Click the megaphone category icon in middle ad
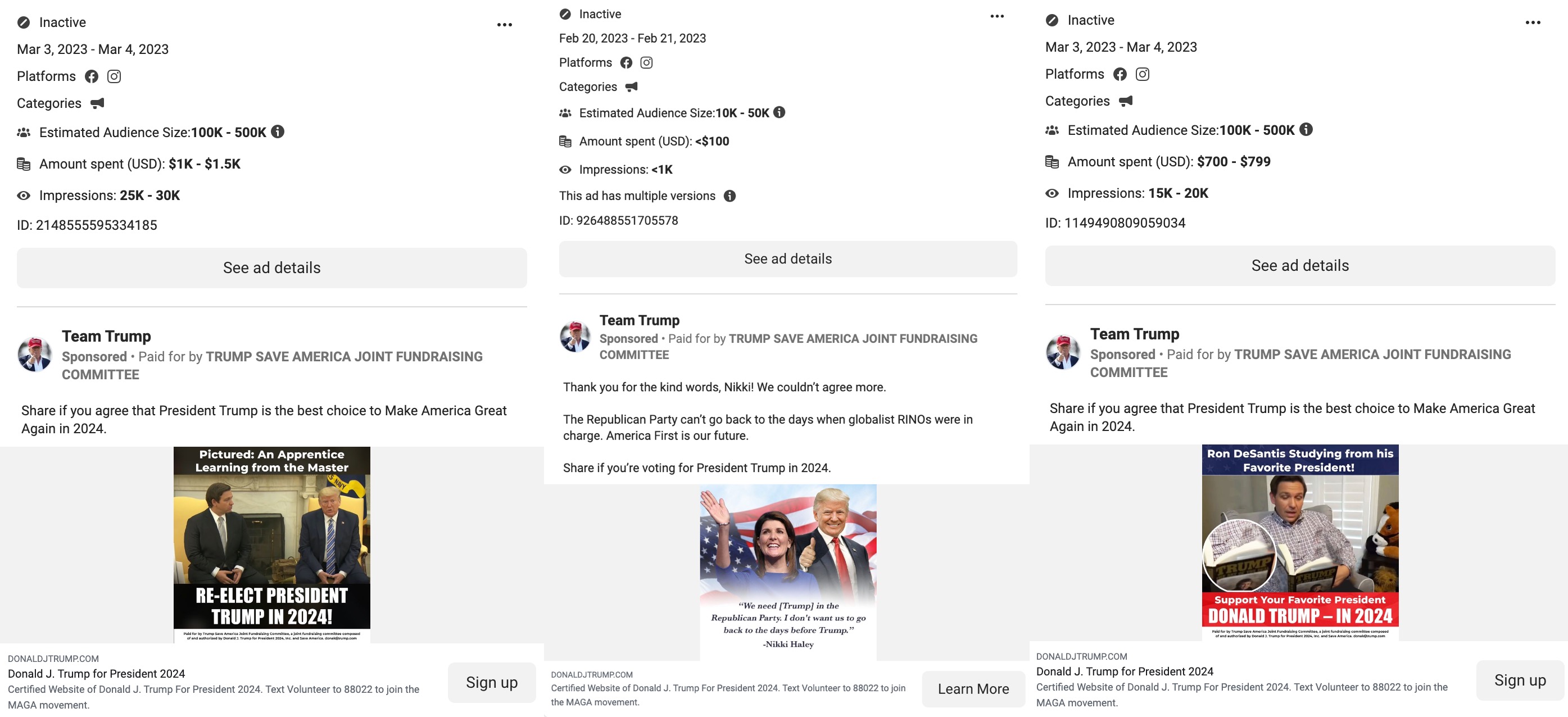This screenshot has width=1568, height=717. (631, 87)
